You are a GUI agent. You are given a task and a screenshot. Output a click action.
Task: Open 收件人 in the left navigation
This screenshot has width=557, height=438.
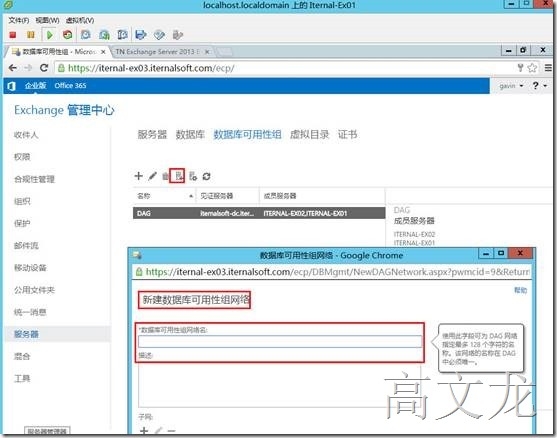tap(26, 135)
